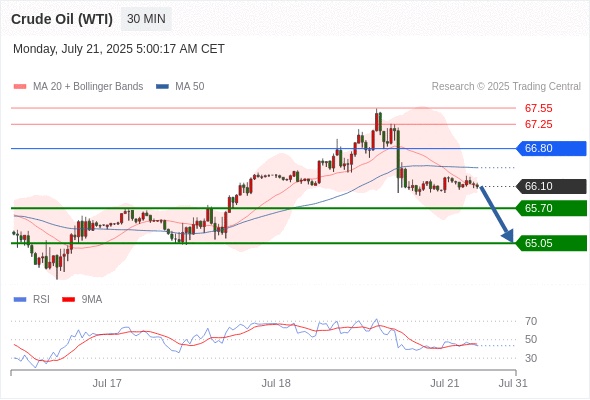The width and height of the screenshot is (590, 400).
Task: Select the 66.80 blue pivot price tag
Action: [x=550, y=148]
